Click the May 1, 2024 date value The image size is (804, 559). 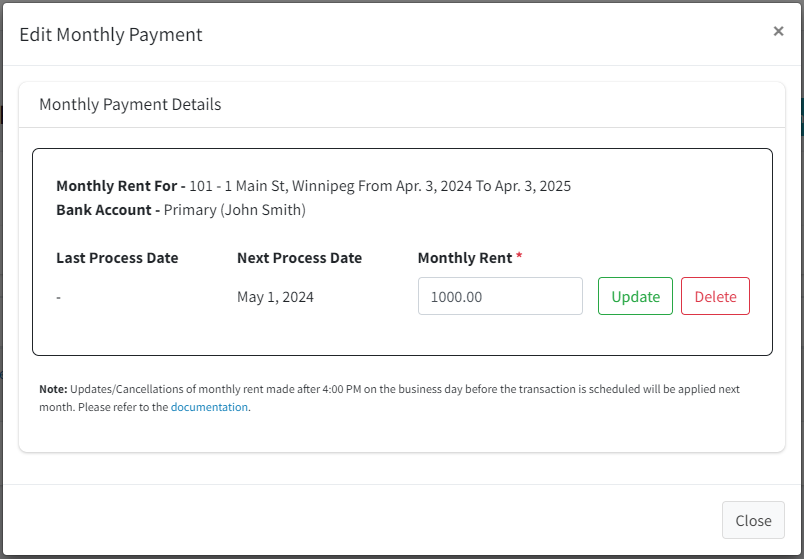pos(275,297)
